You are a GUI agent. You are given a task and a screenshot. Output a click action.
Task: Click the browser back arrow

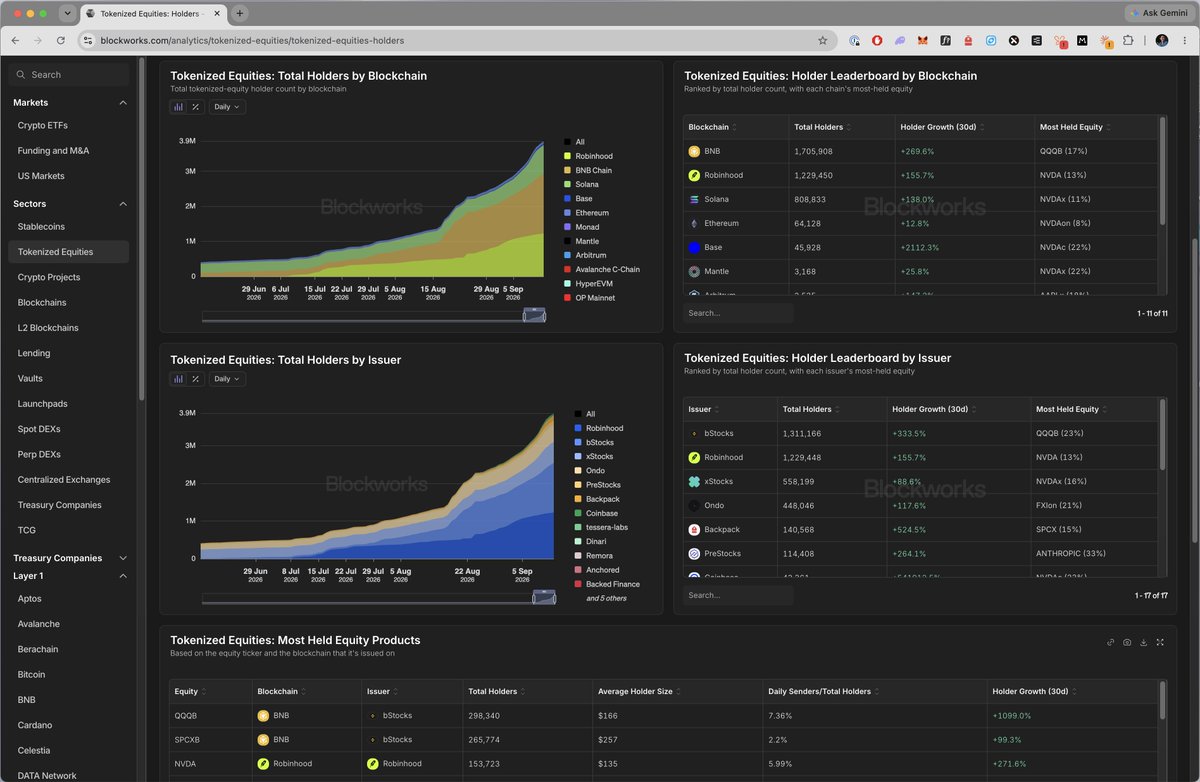tap(16, 40)
